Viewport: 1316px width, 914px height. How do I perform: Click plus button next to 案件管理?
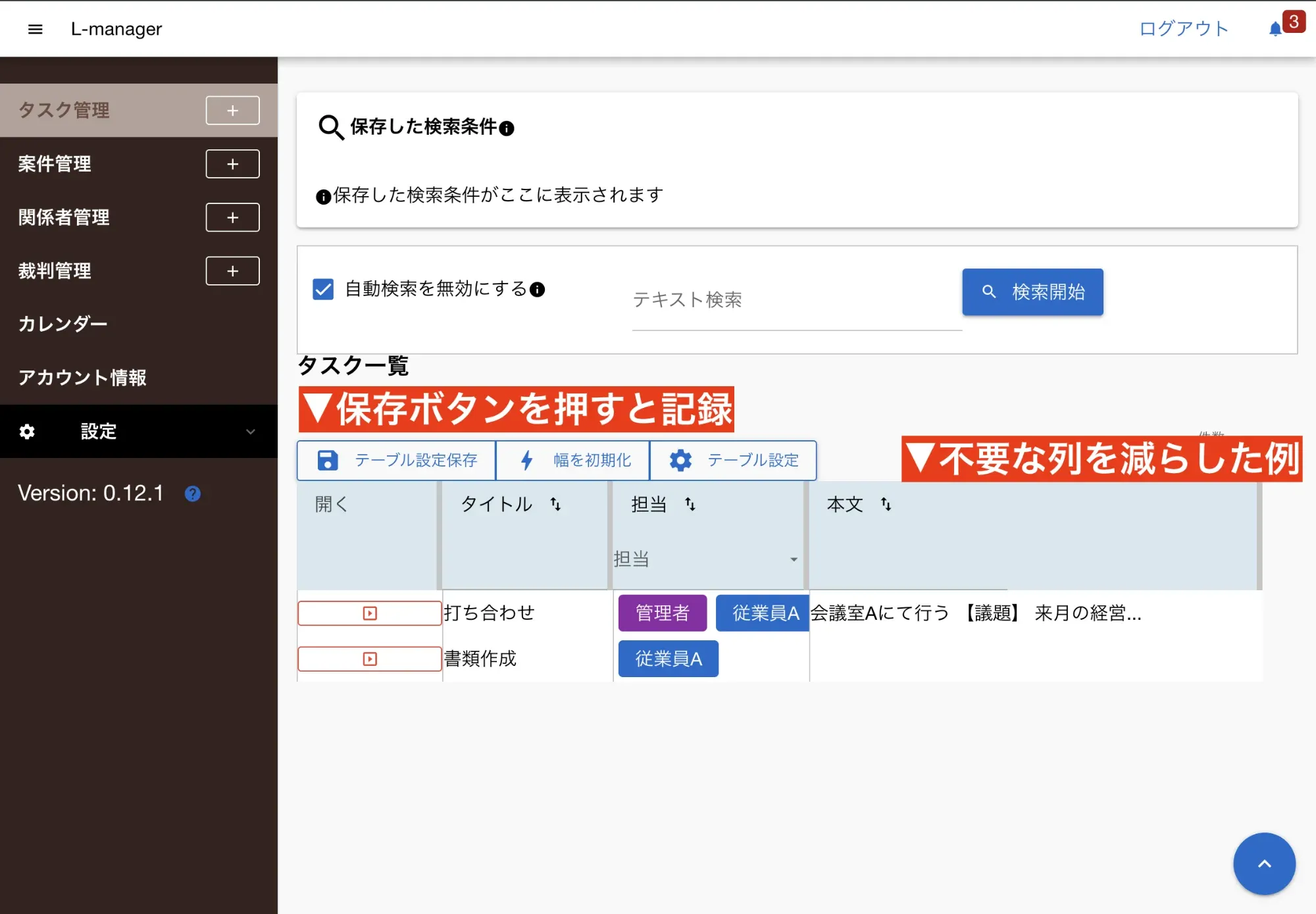tap(232, 164)
